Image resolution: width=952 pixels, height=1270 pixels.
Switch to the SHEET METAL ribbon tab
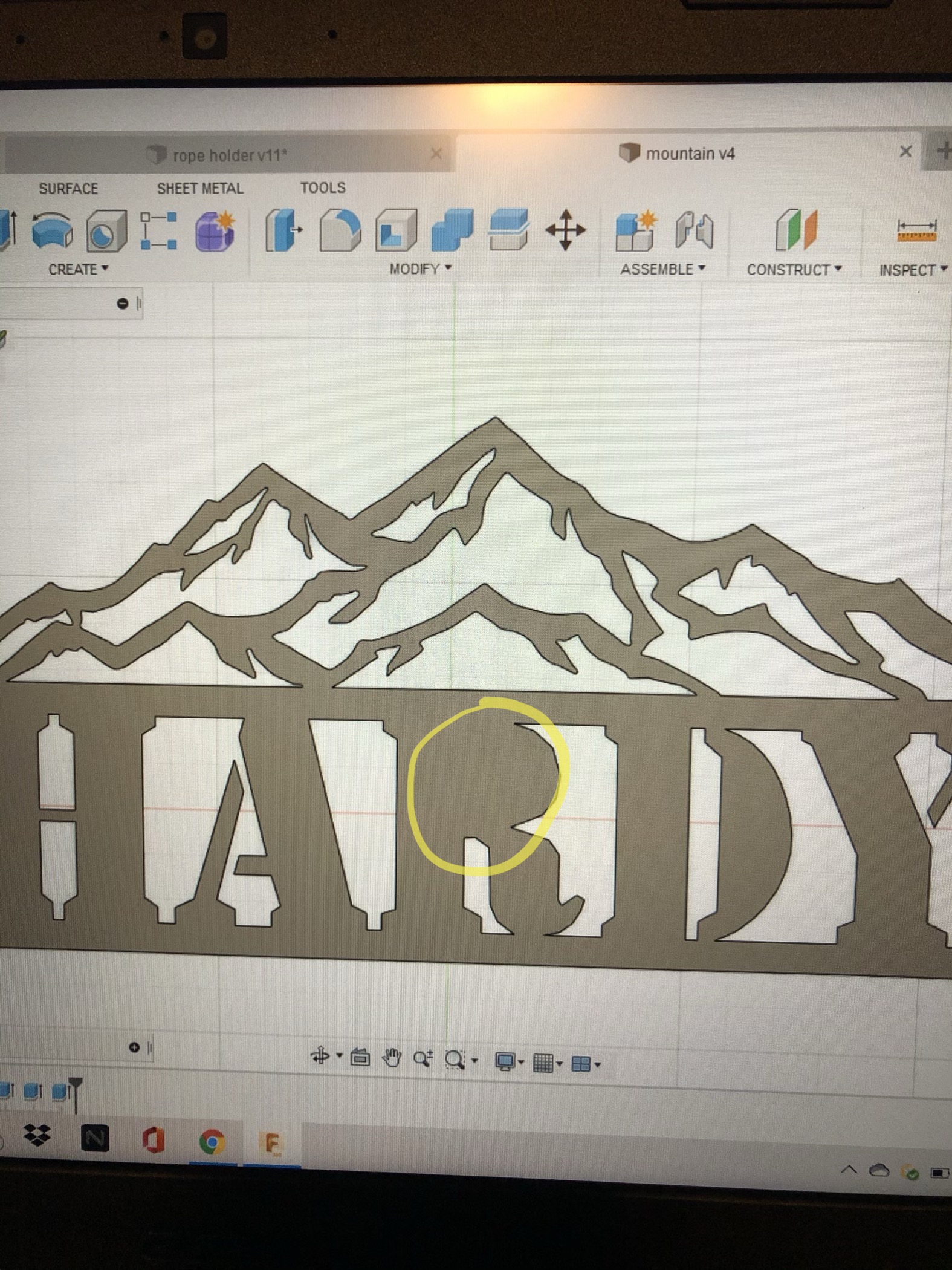[x=200, y=189]
